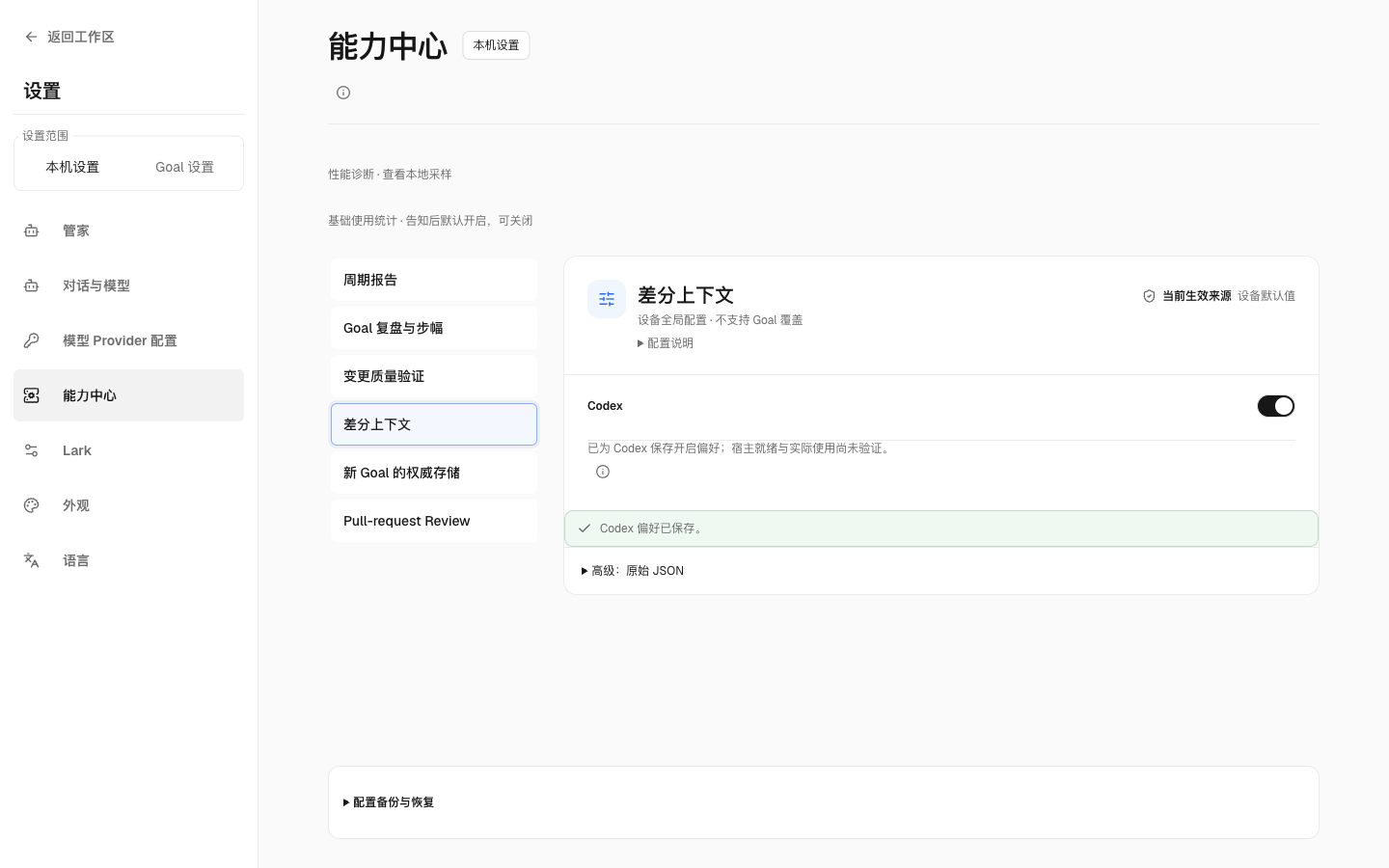Open Lark settings page

pos(128,450)
